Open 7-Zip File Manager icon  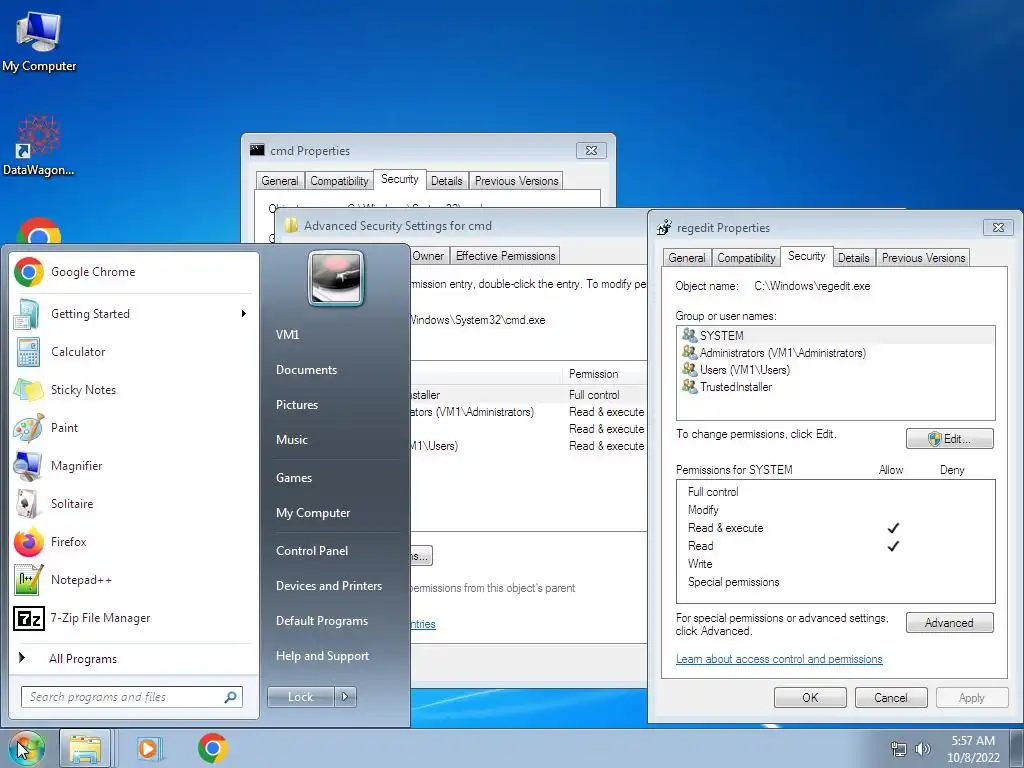[29, 618]
